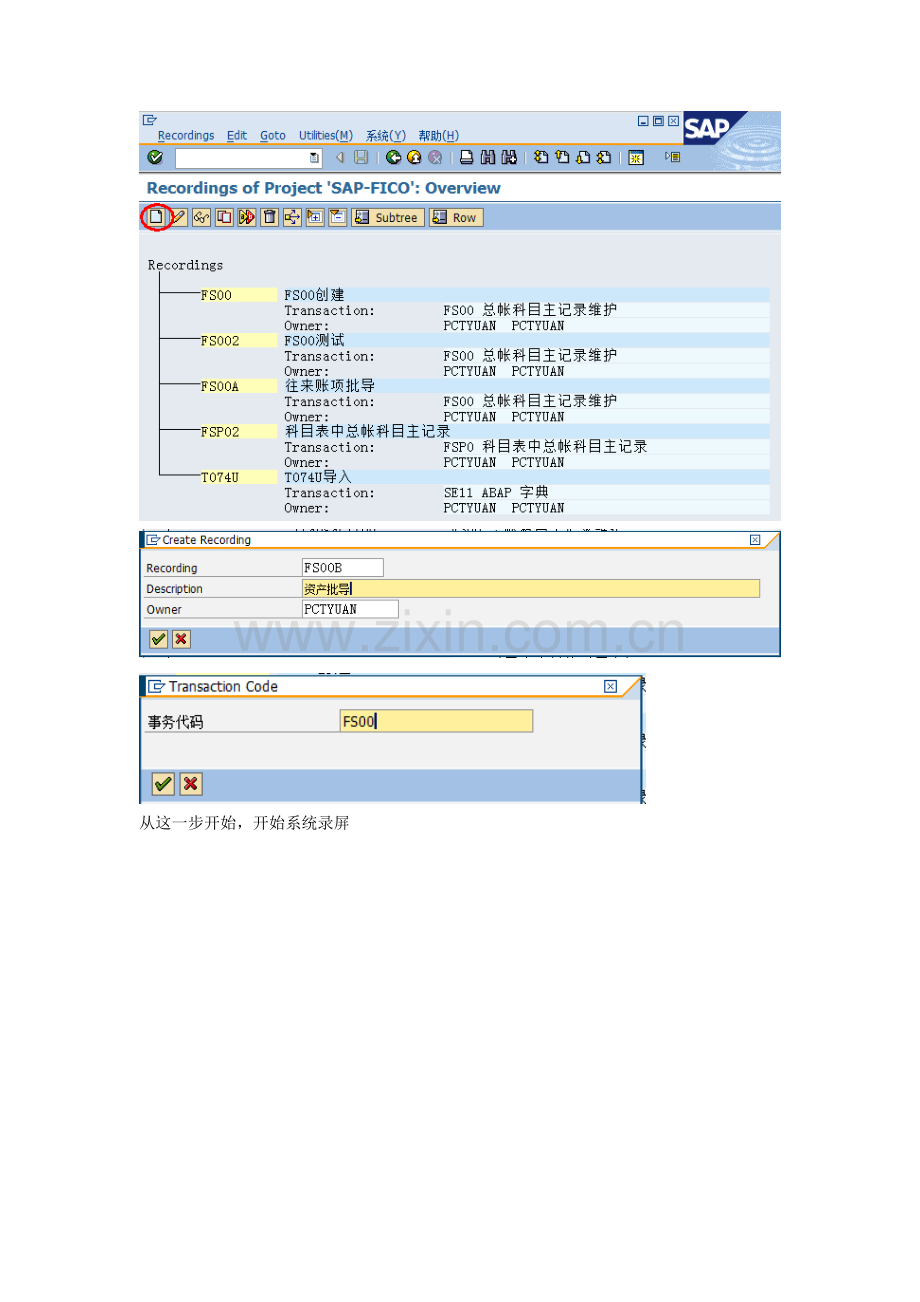Confirm Create Recording with green checkmark

[x=158, y=639]
